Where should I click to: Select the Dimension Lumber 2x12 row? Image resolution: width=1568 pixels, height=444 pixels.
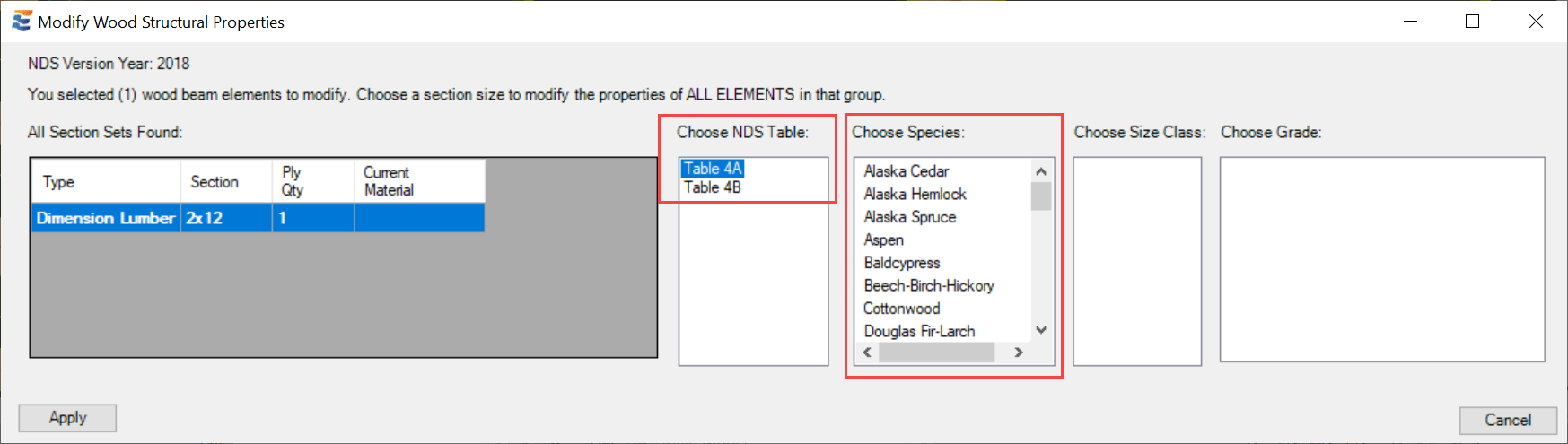pos(105,218)
